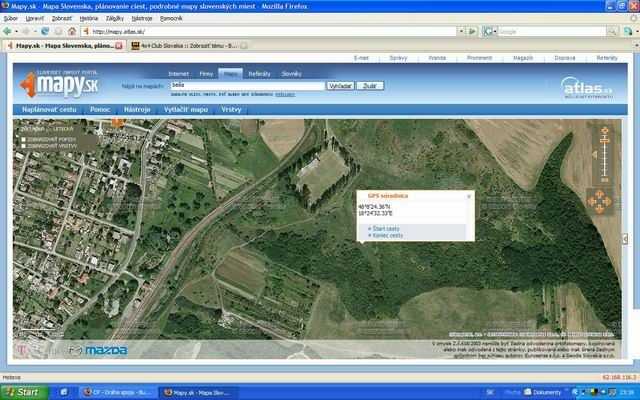The width and height of the screenshot is (640, 400).
Task: Go back with the green back arrow
Action: click(7, 31)
